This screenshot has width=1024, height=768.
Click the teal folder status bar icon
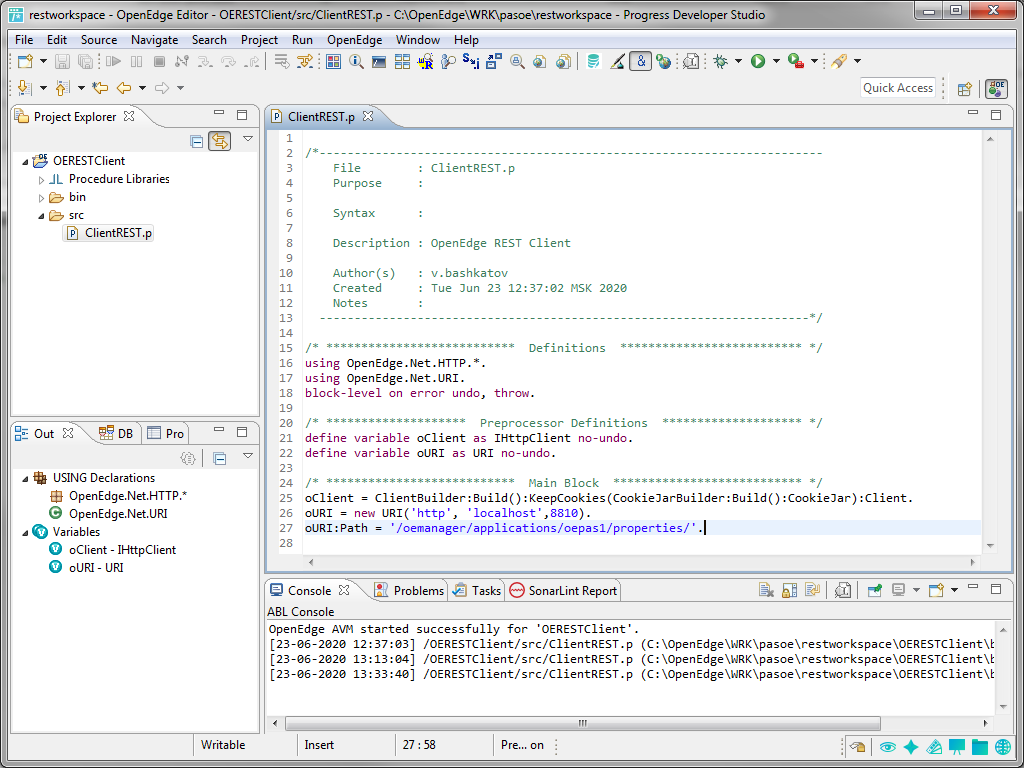(980, 746)
